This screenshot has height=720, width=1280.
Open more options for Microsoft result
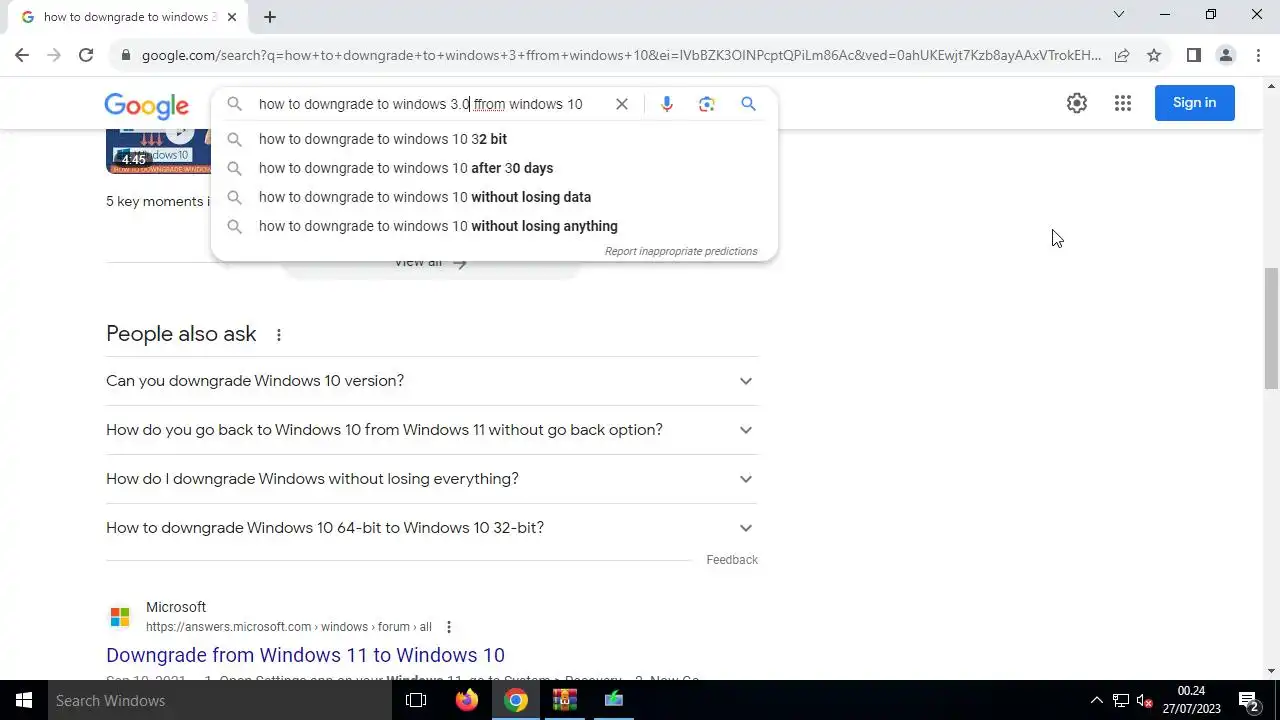[x=449, y=627]
